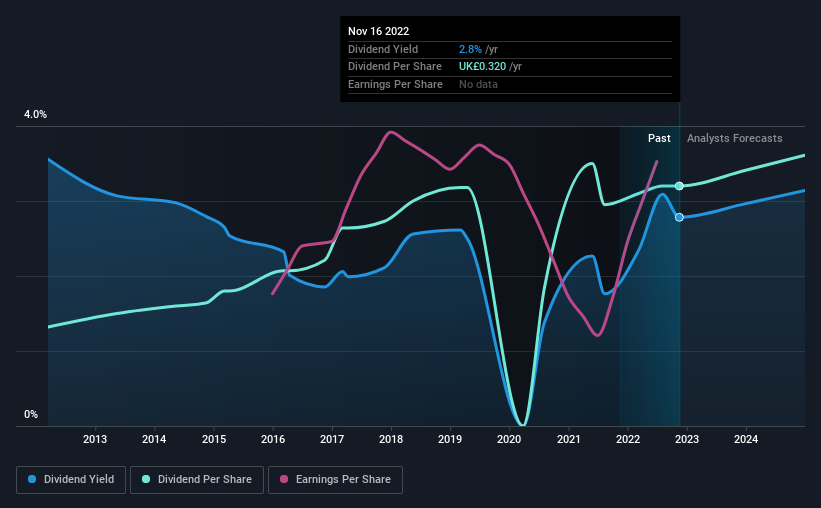The height and width of the screenshot is (508, 821).
Task: Click the 0% y-axis label
Action: 31,414
